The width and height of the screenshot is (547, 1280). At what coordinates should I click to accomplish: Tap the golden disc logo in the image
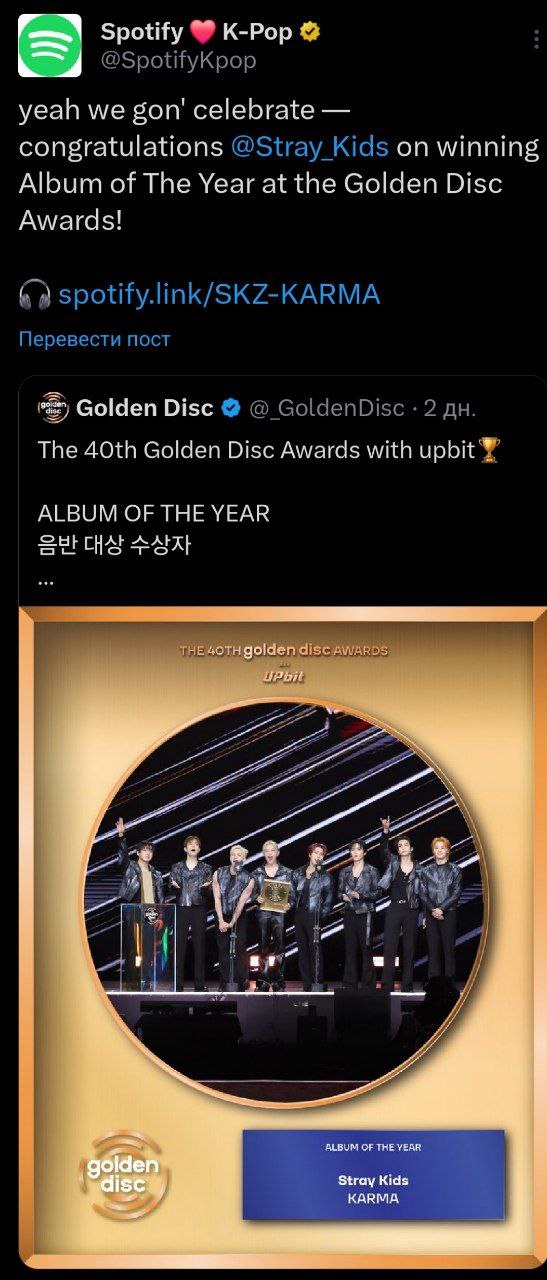click(122, 1176)
